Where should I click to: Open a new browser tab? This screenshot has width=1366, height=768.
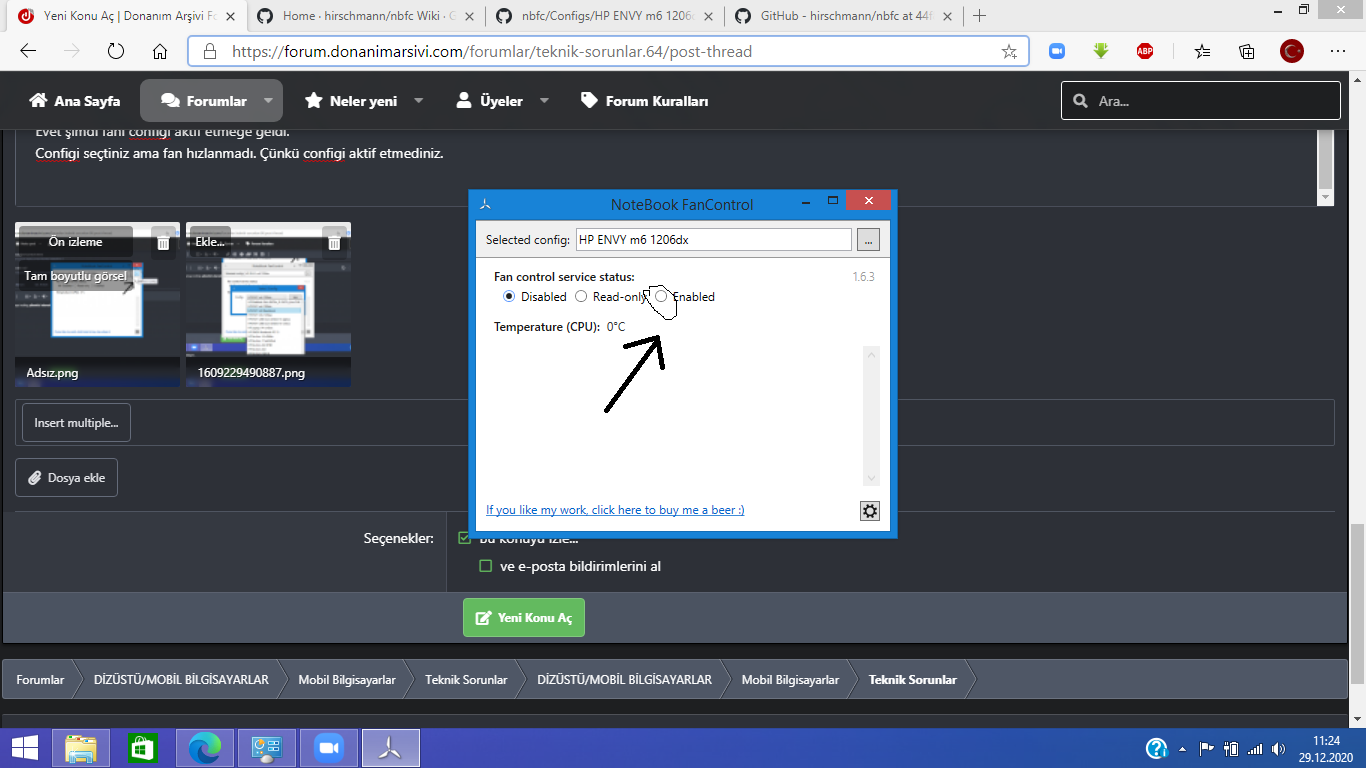(x=979, y=16)
